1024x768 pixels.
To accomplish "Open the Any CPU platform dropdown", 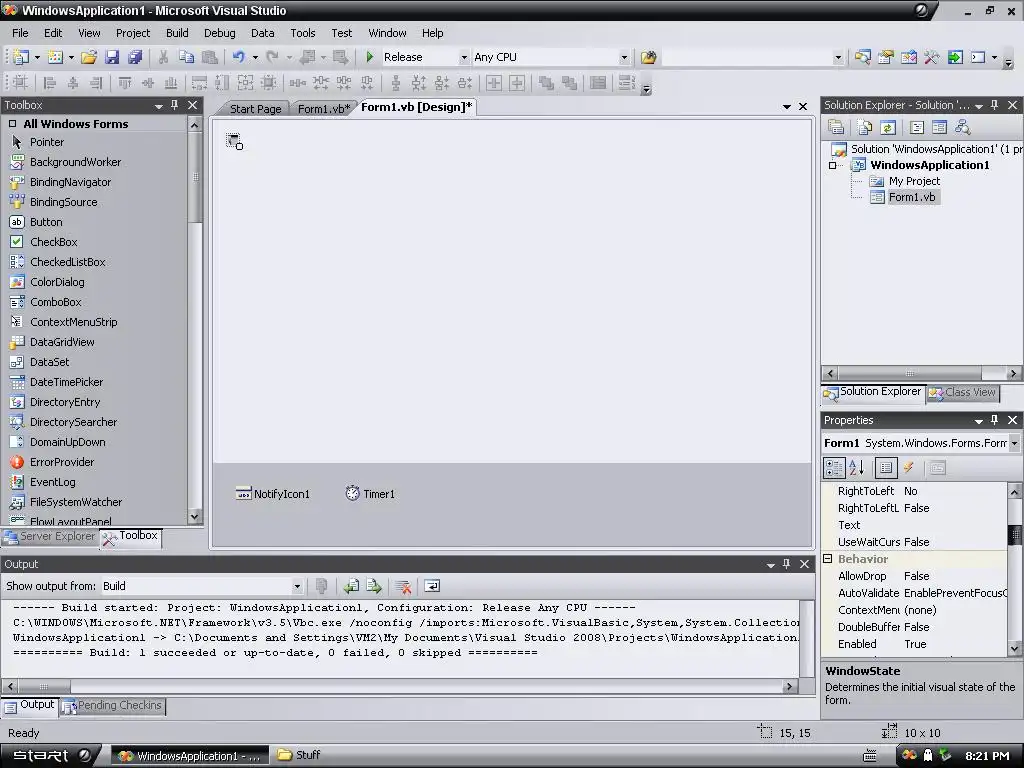I will point(624,57).
